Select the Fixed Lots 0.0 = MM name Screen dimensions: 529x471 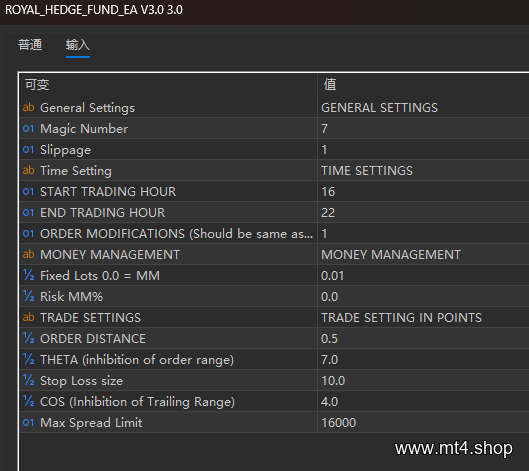[100, 276]
